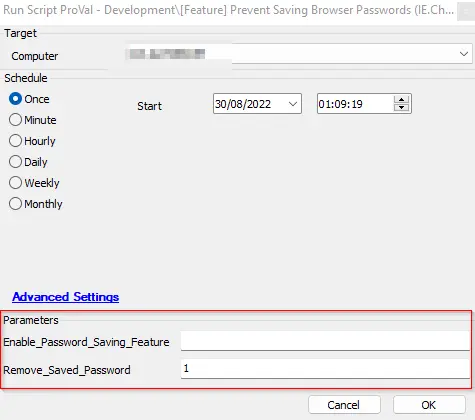
Task: Click the window title bar button
Action: point(466,12)
